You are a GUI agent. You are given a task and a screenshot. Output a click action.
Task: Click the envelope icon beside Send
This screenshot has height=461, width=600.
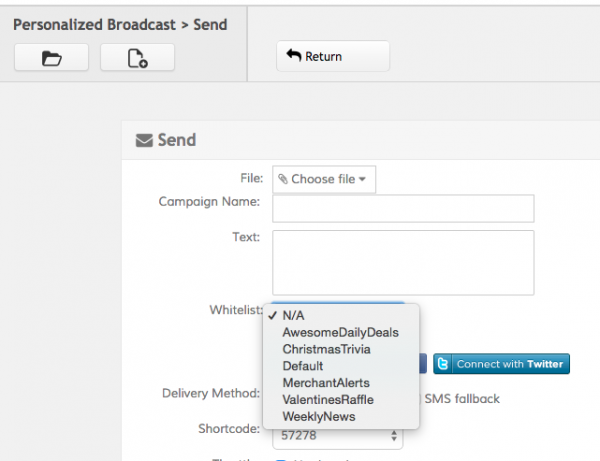coord(144,141)
